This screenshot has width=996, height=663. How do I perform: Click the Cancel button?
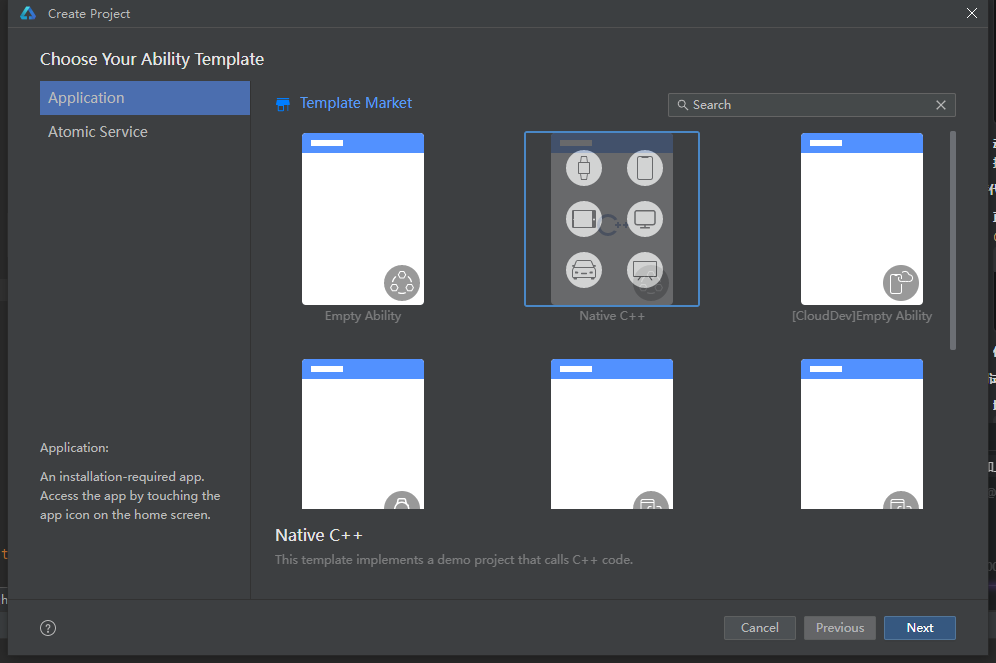coord(760,628)
